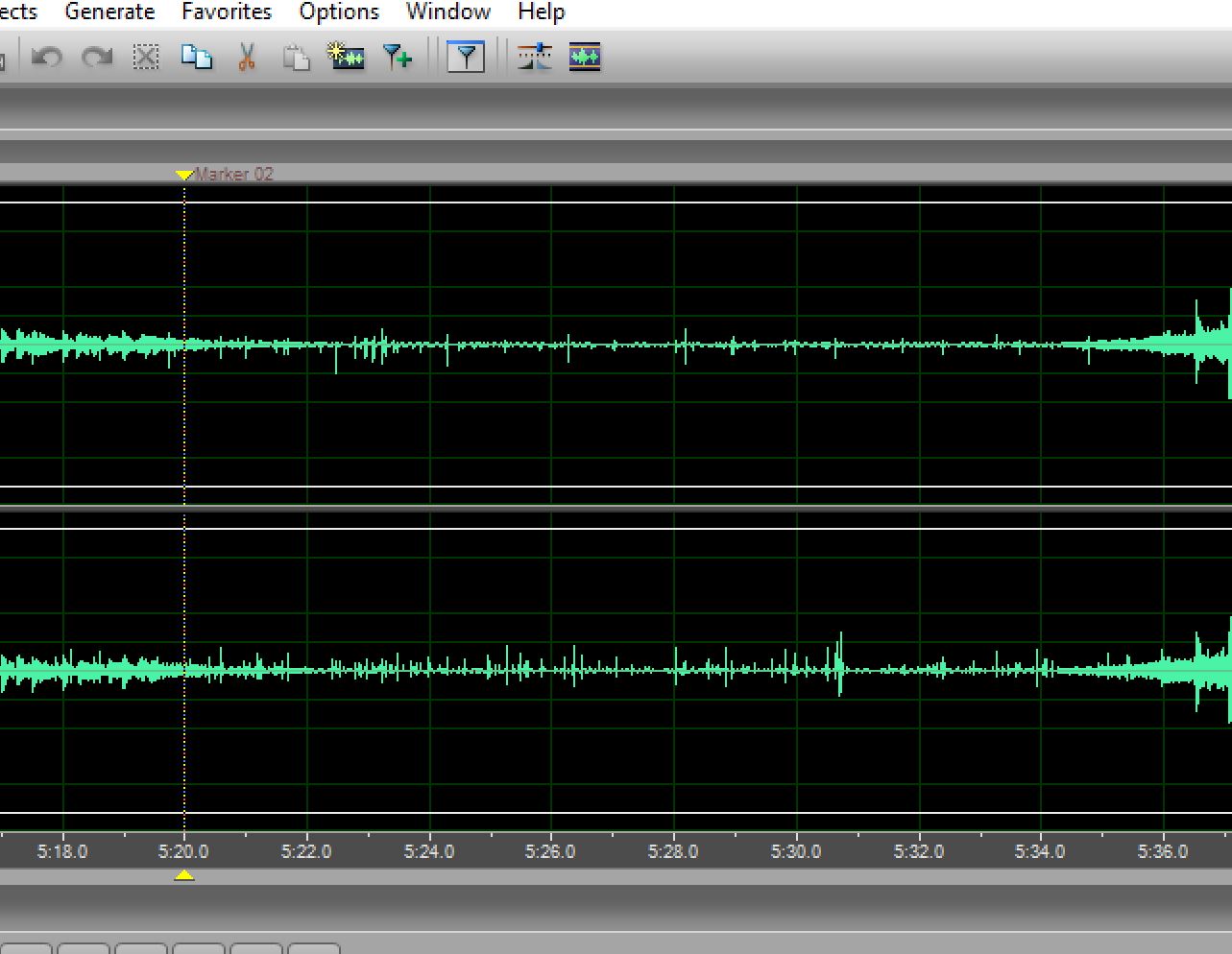Click the dashed box delete selection icon
This screenshot has height=954, width=1232.
146,58
